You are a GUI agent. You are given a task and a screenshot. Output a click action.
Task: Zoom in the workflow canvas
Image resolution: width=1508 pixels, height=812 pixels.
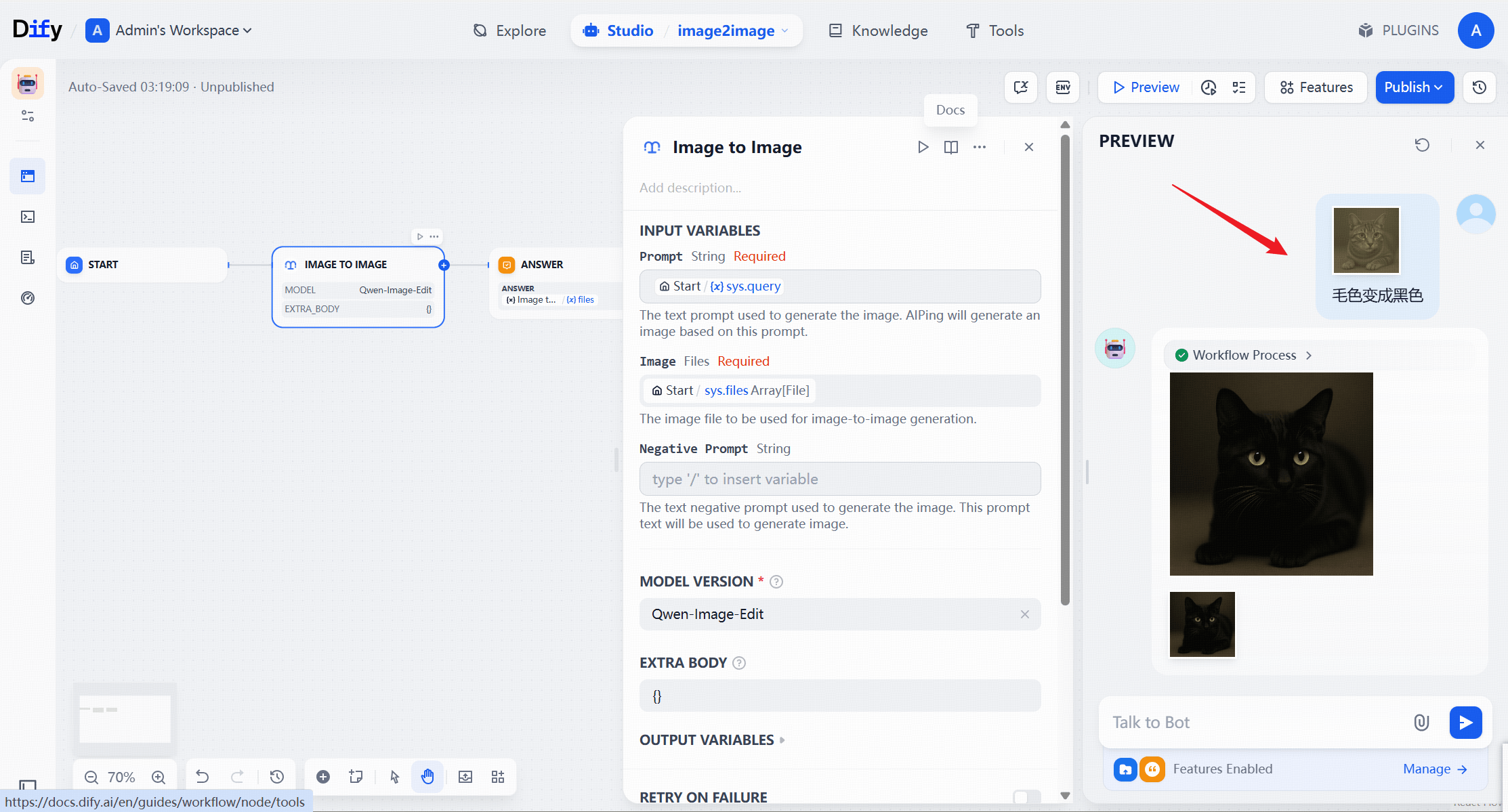click(x=159, y=777)
